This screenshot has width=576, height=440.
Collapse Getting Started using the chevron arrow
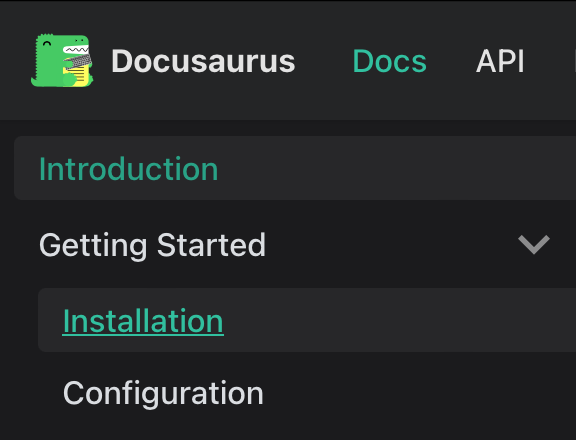click(x=534, y=245)
